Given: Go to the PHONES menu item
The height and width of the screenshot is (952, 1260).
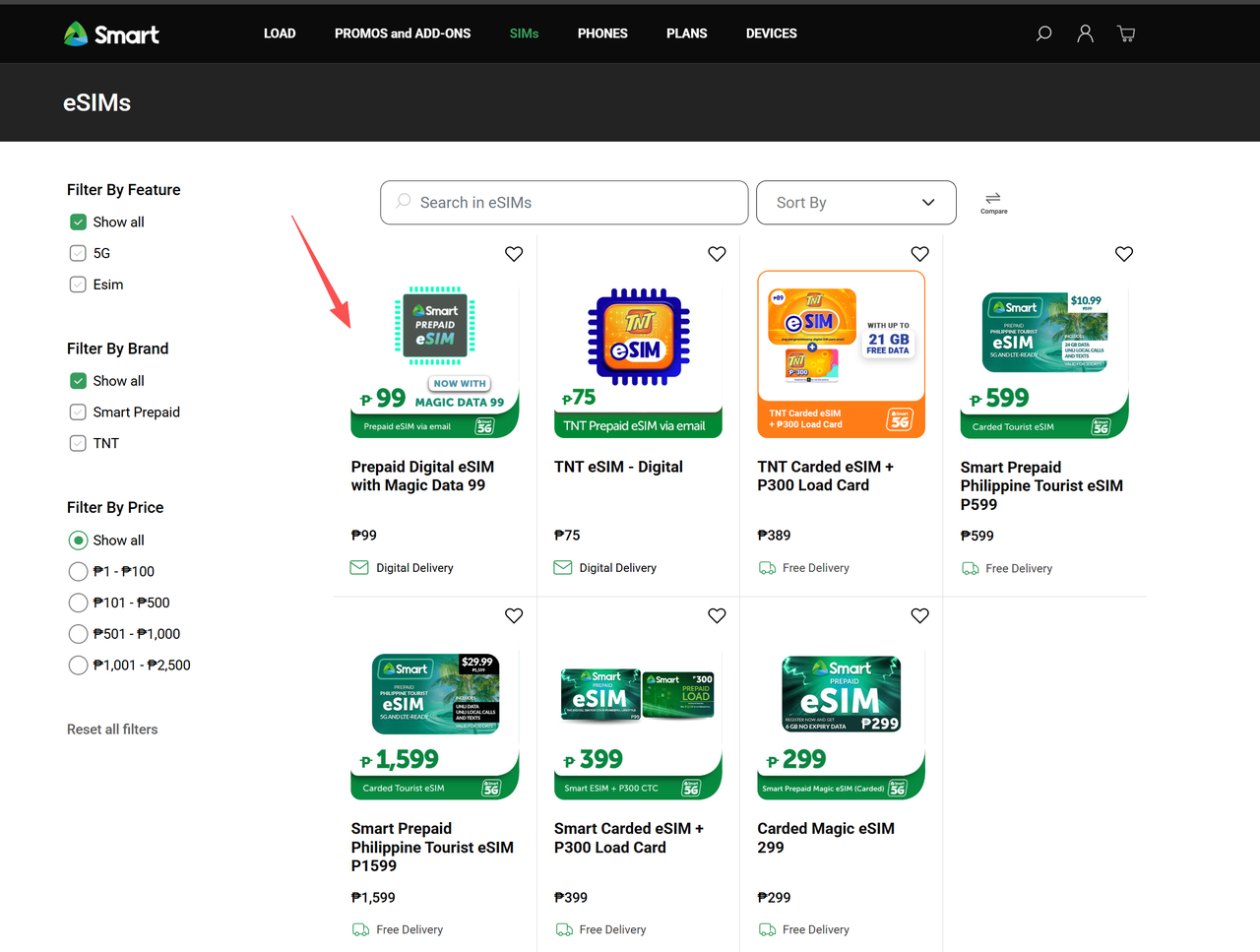Looking at the screenshot, I should coord(602,33).
